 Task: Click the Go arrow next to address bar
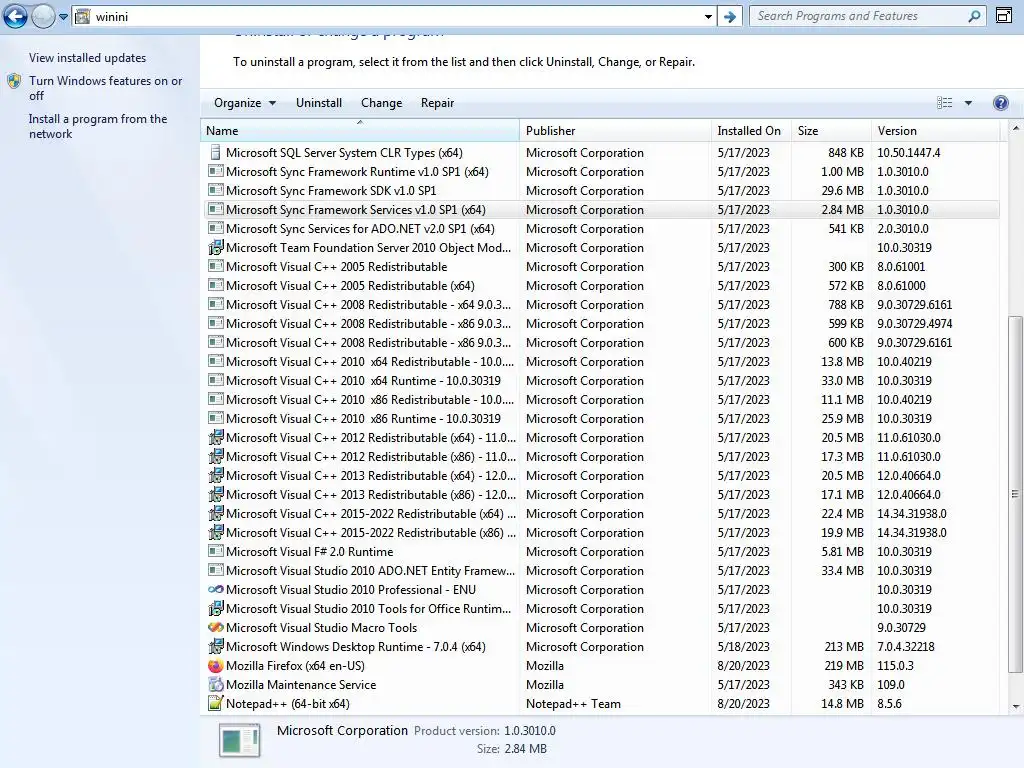click(729, 17)
